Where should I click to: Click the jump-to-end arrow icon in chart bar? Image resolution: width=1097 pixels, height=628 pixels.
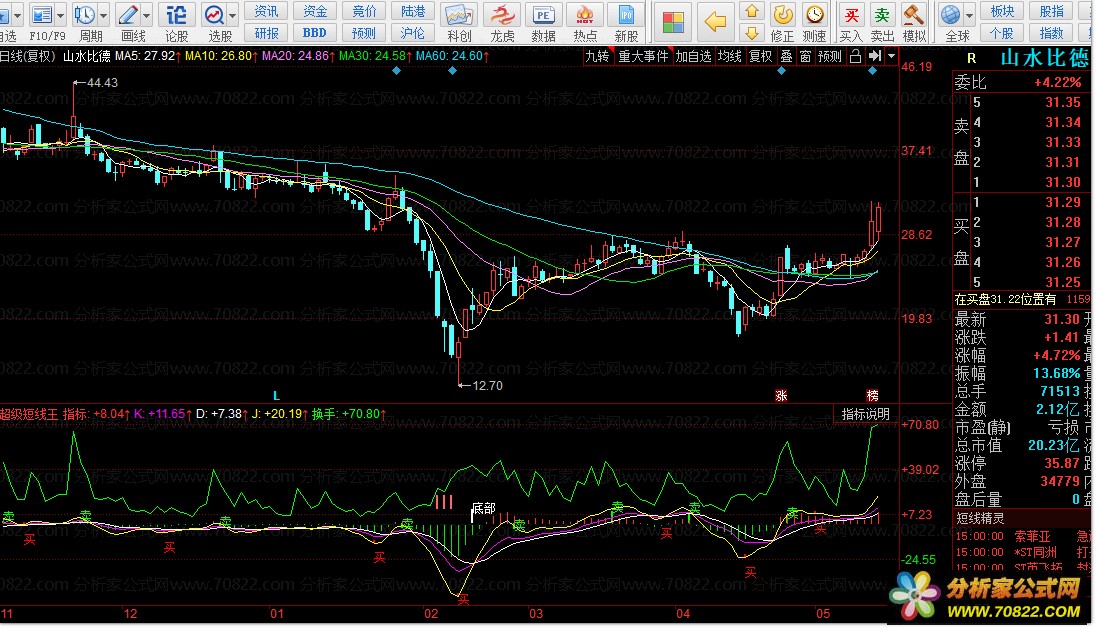(x=875, y=56)
